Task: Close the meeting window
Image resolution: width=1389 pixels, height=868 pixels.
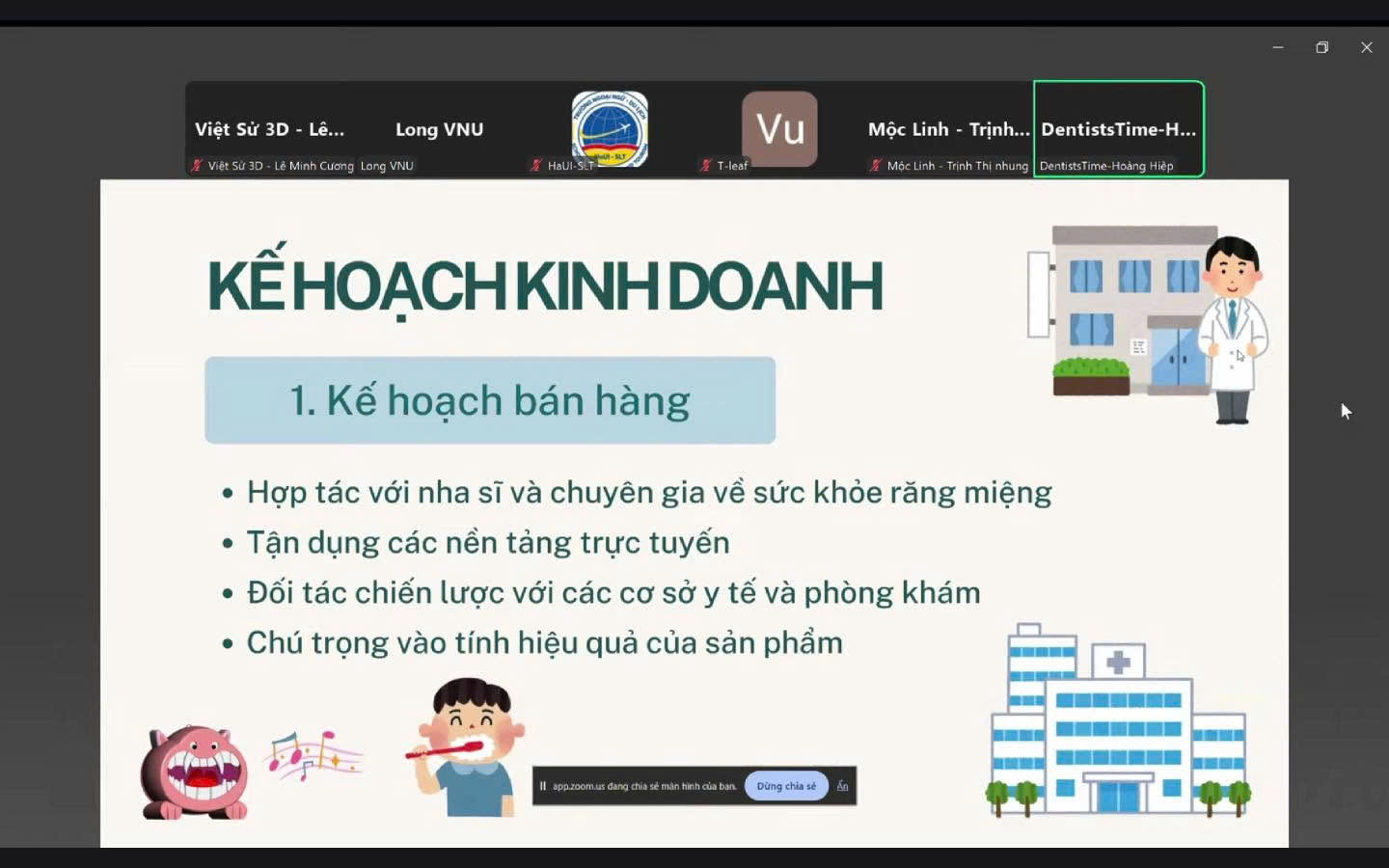Action: (x=1367, y=47)
